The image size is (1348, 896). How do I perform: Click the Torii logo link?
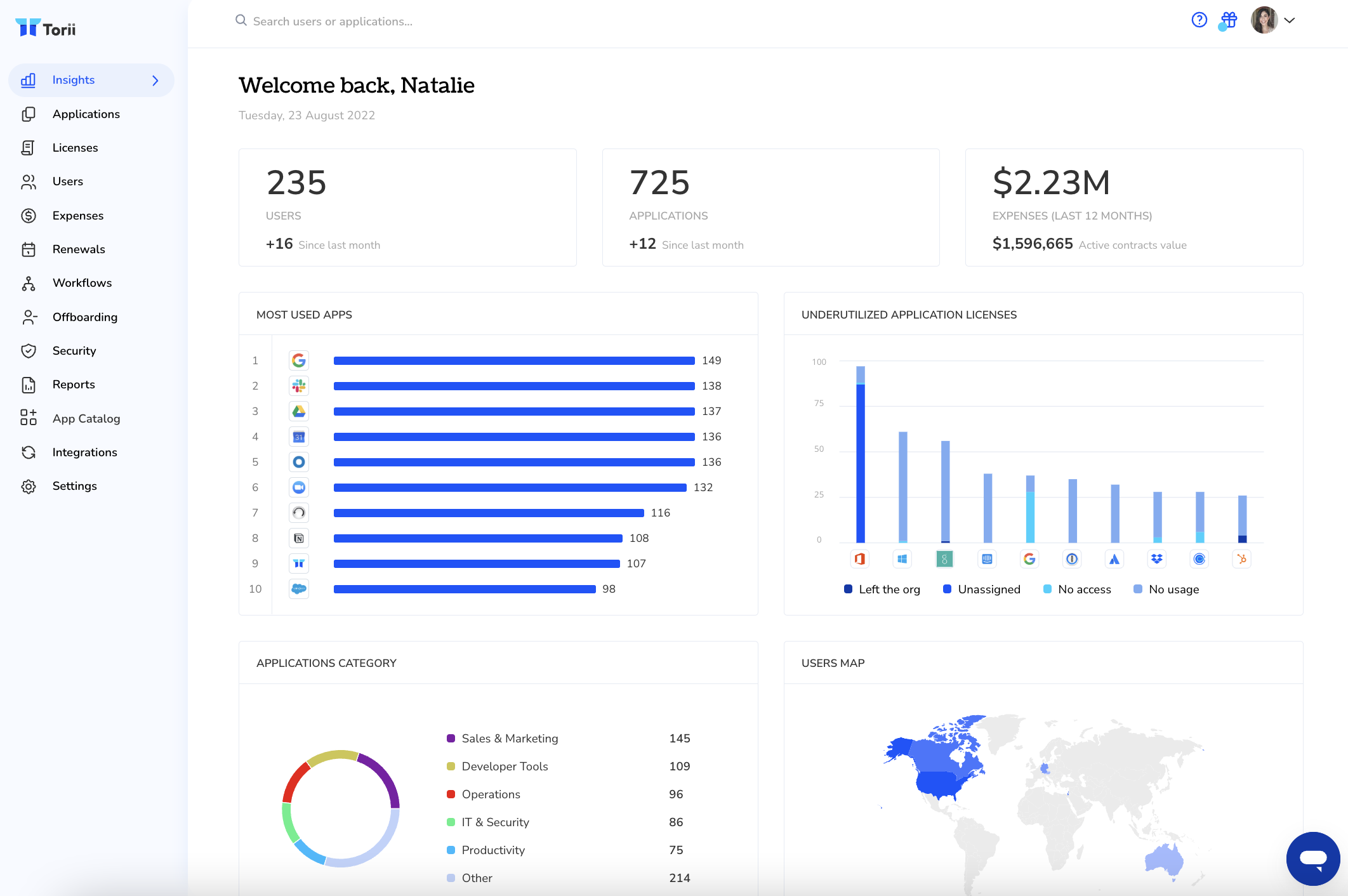click(x=46, y=29)
